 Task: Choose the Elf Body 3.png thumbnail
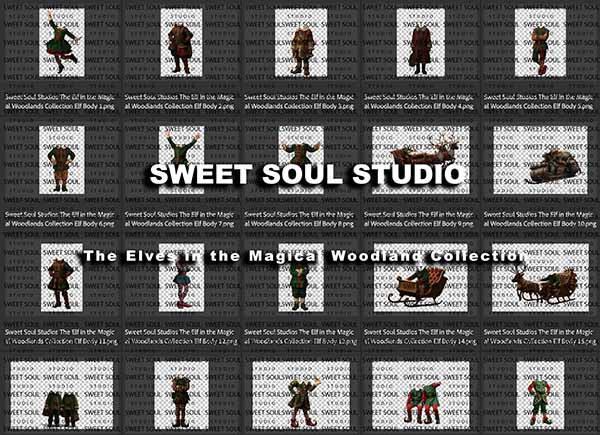(x=301, y=42)
